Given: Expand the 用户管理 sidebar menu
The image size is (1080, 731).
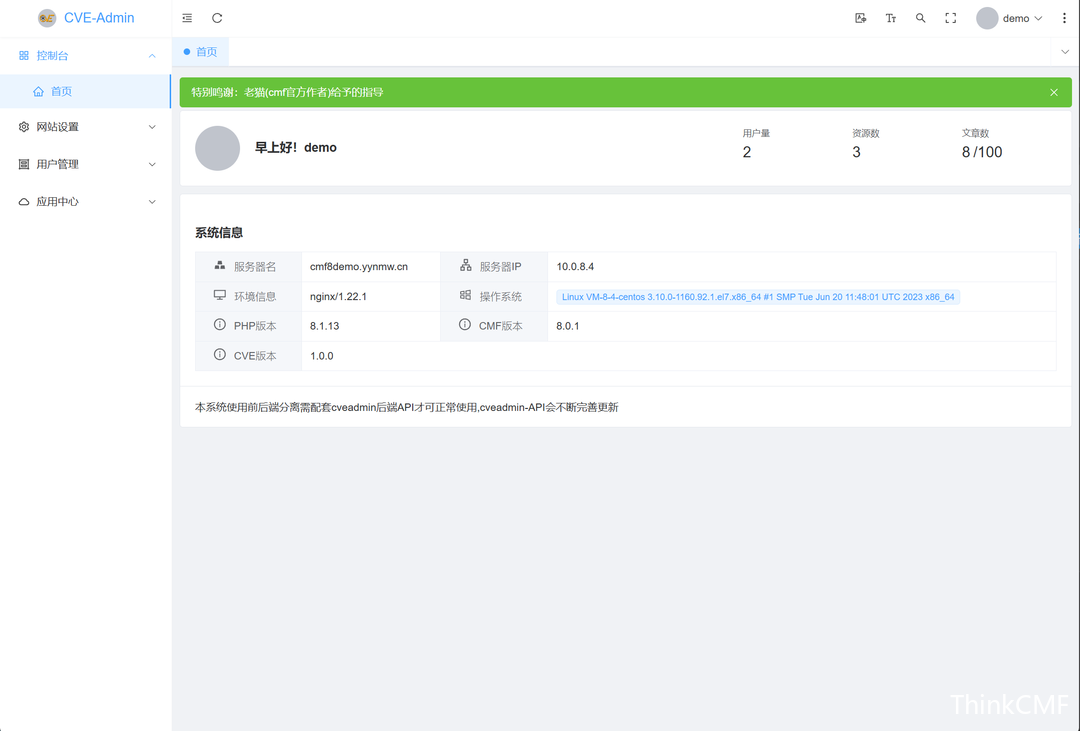Looking at the screenshot, I should pos(86,164).
